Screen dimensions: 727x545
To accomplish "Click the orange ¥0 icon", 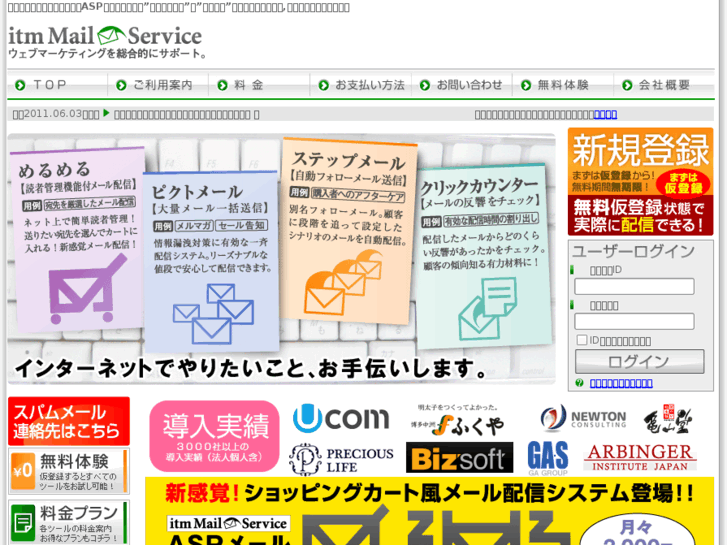I will coord(23,471).
